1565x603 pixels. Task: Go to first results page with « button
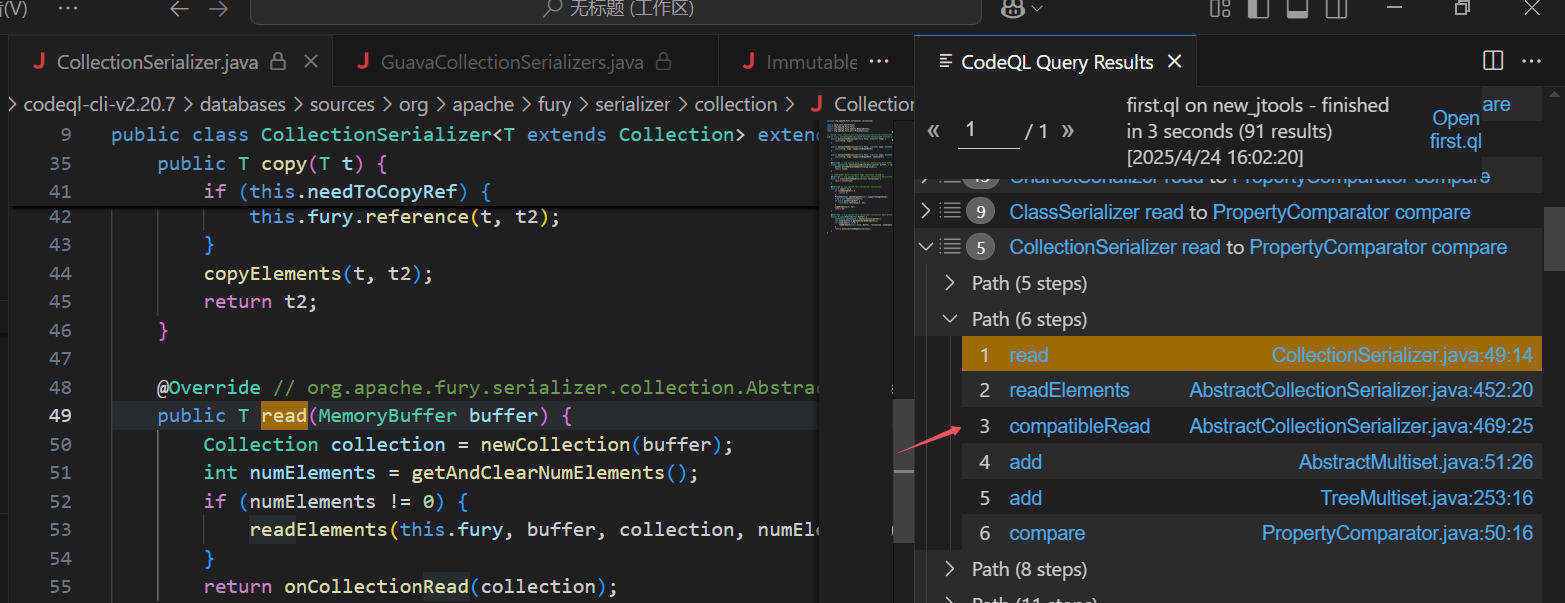coord(934,131)
